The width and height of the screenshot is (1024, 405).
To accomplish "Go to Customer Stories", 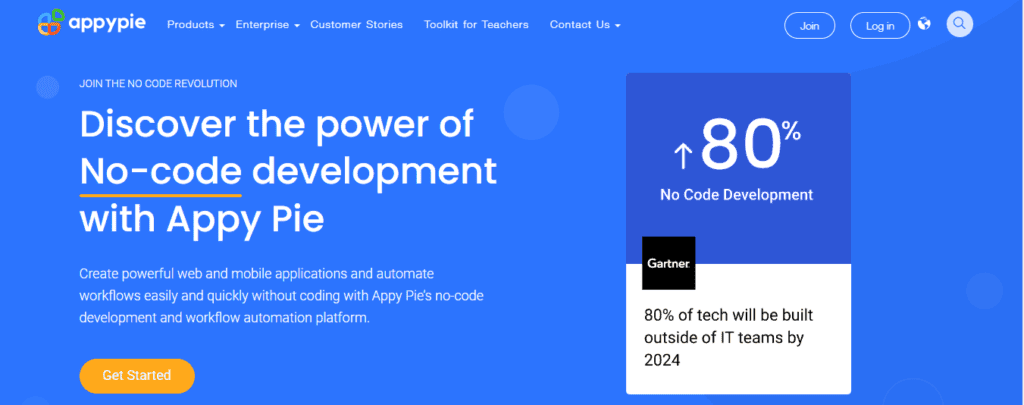I will [356, 24].
